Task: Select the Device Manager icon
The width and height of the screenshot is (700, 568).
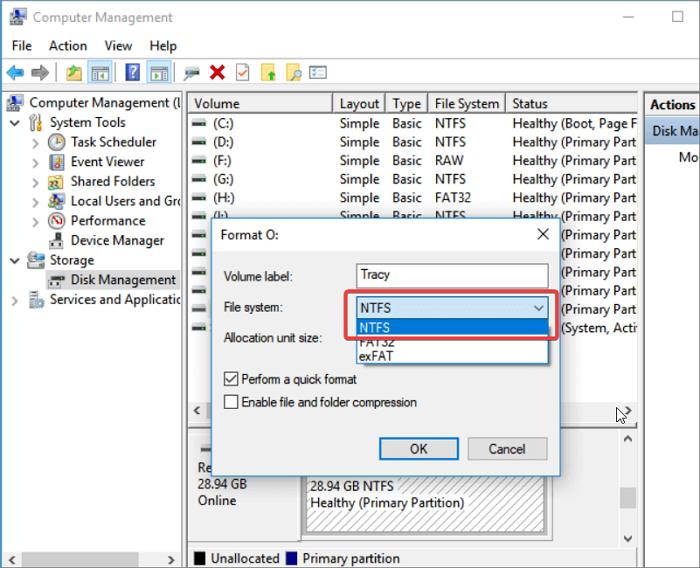Action: click(x=57, y=241)
